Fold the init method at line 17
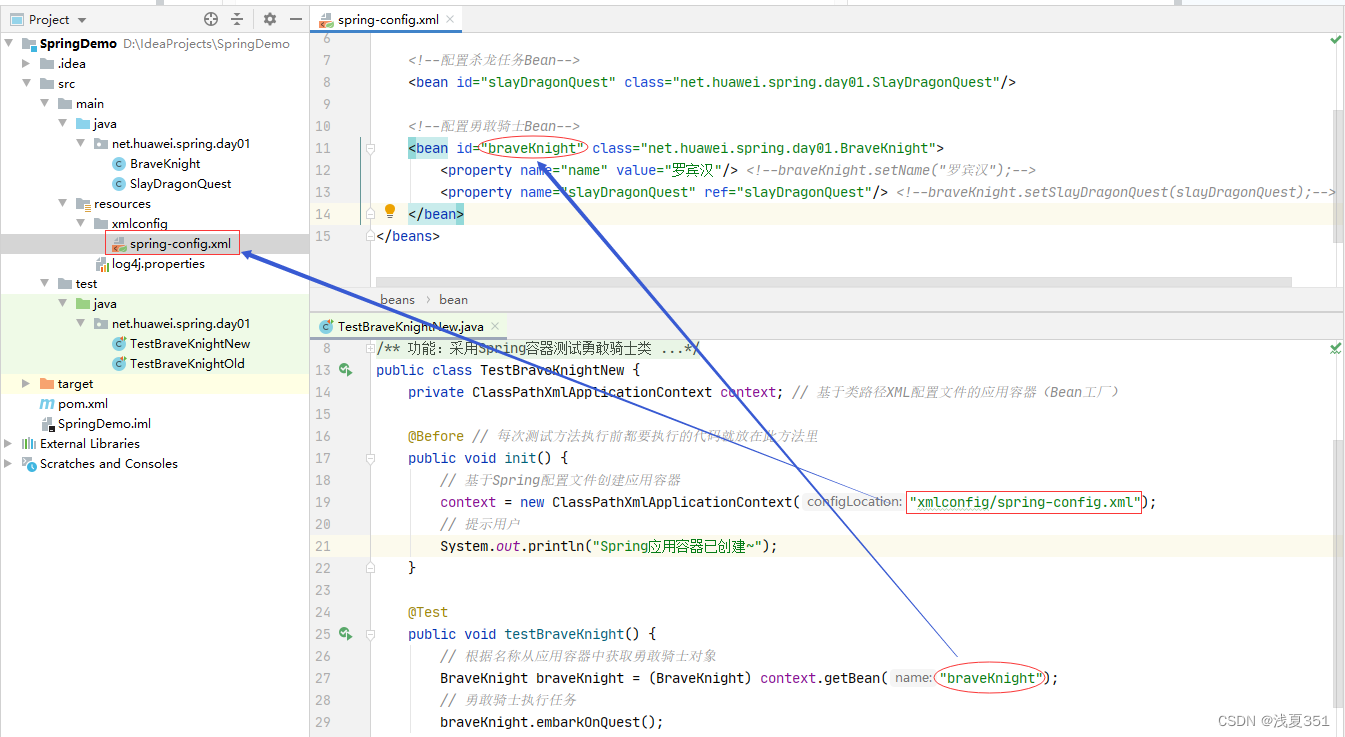1345x737 pixels. (x=370, y=458)
